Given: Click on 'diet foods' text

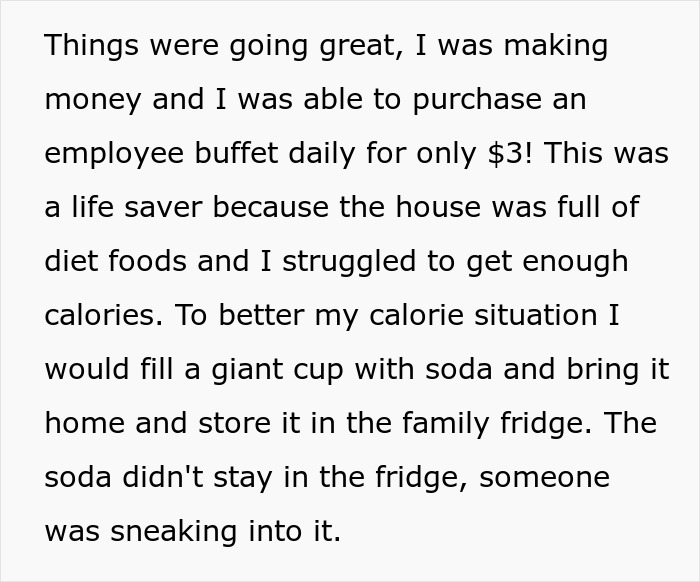Looking at the screenshot, I should (x=116, y=261).
